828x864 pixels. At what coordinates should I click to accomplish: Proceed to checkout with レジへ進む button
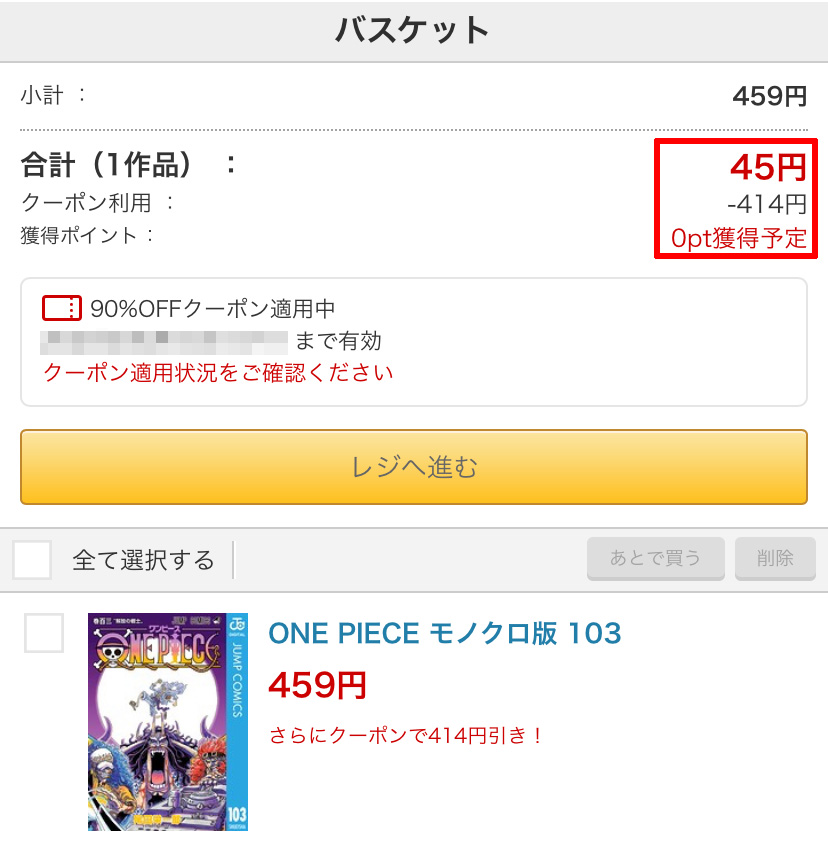(414, 467)
